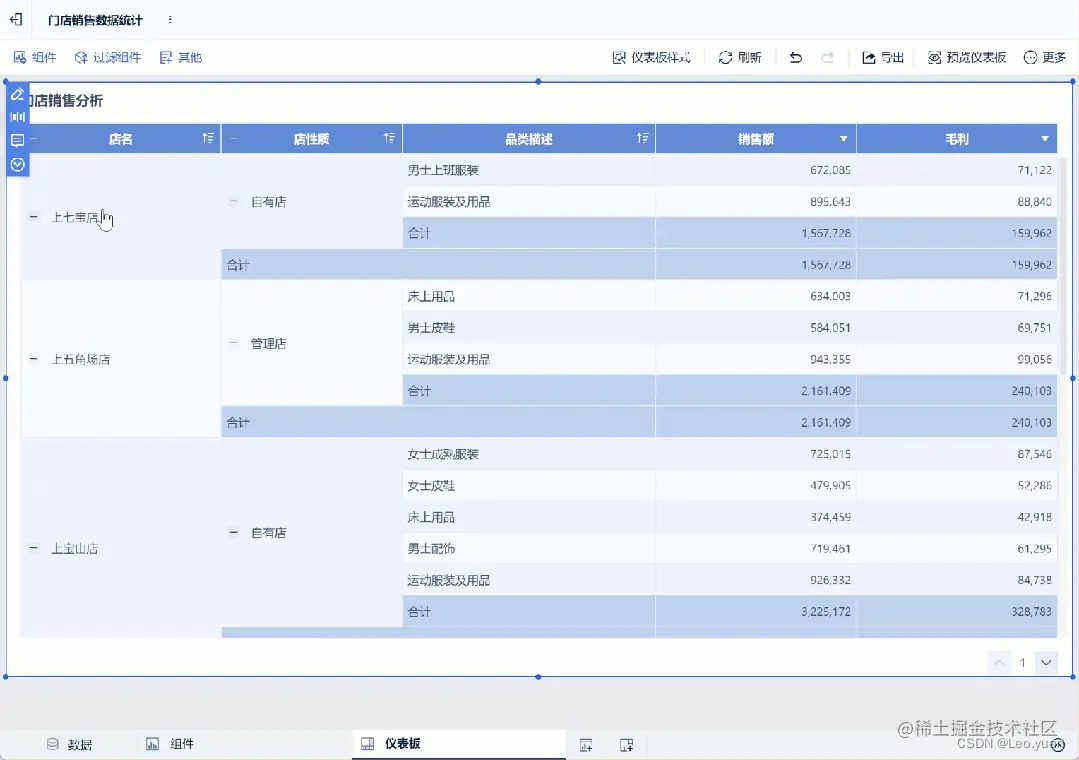The height and width of the screenshot is (760, 1079).
Task: Open the 销售额 column dropdown
Action: (843, 138)
